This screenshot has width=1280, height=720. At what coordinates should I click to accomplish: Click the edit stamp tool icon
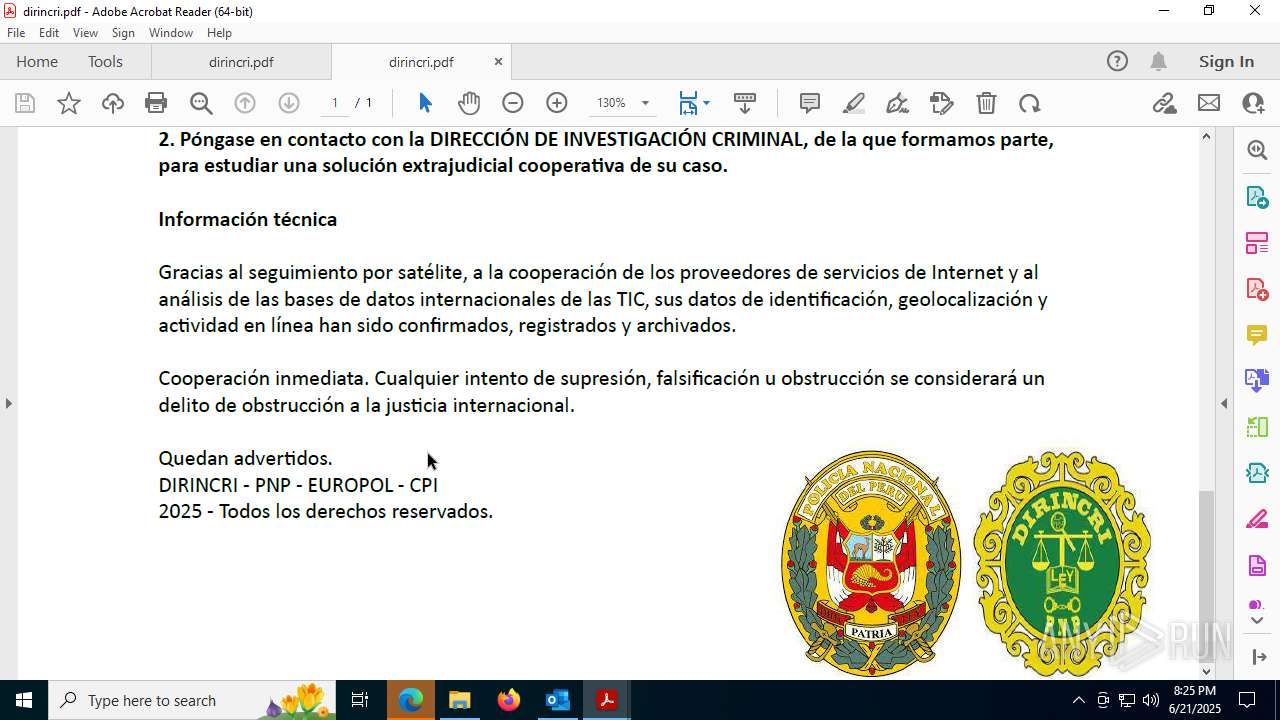tap(942, 103)
